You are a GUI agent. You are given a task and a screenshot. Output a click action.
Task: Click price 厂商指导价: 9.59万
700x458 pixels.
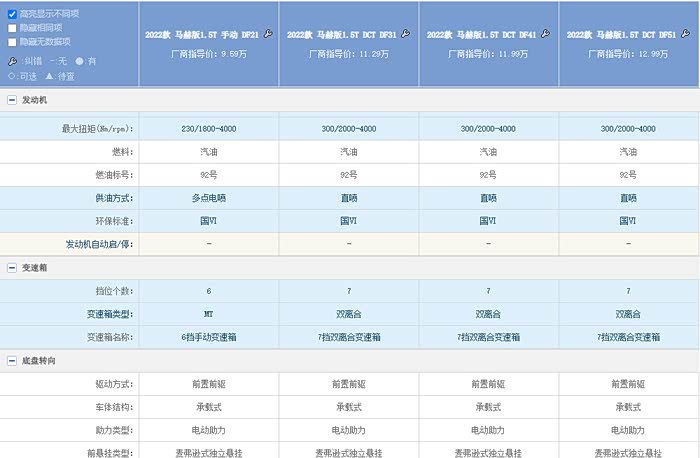coord(208,54)
